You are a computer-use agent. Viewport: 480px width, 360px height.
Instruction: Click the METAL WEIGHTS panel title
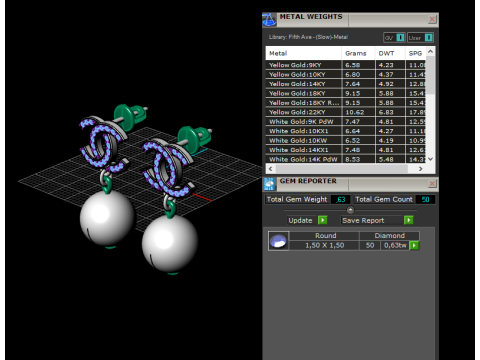(x=311, y=17)
